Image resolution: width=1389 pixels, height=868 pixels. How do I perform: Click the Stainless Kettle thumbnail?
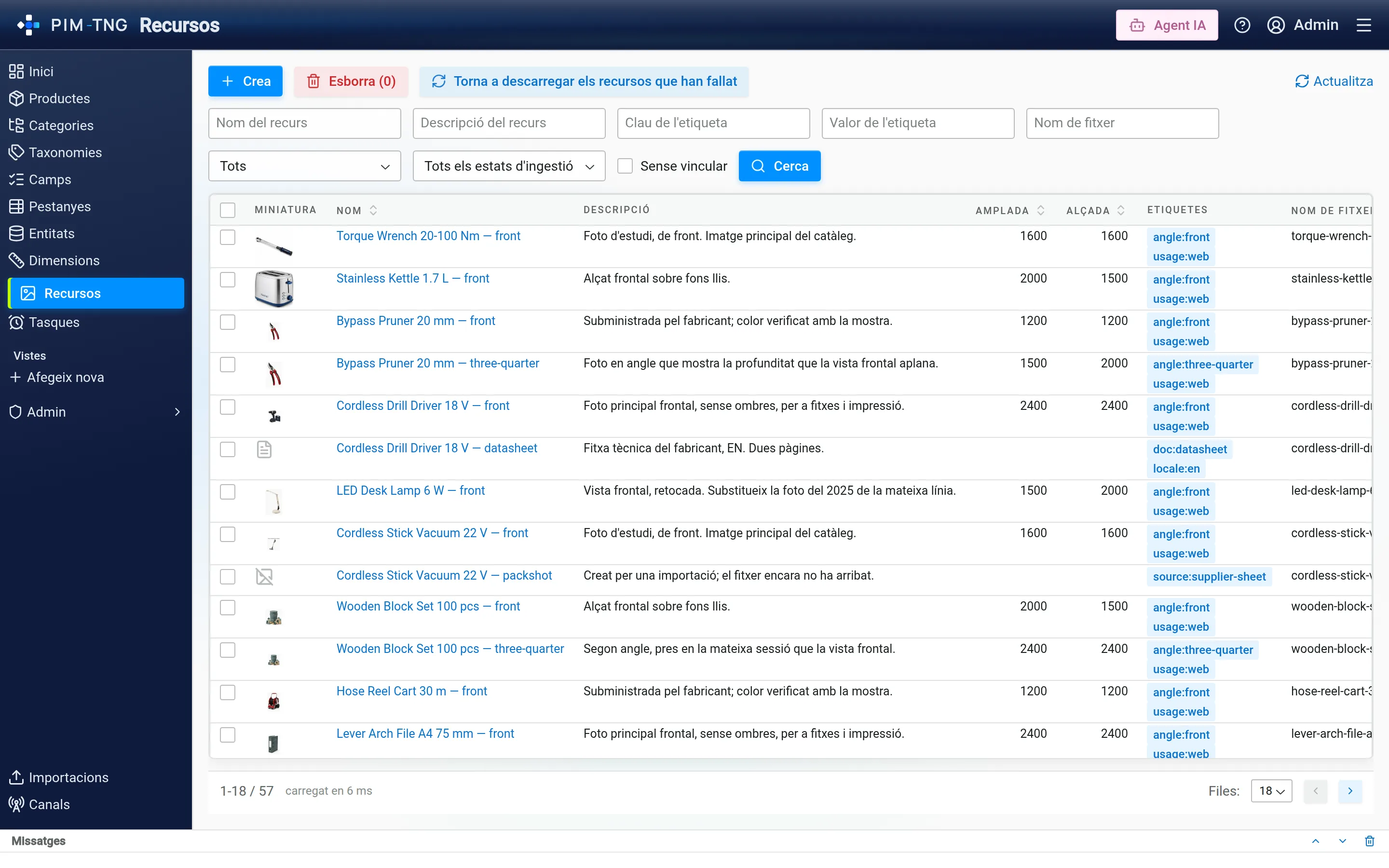tap(274, 288)
